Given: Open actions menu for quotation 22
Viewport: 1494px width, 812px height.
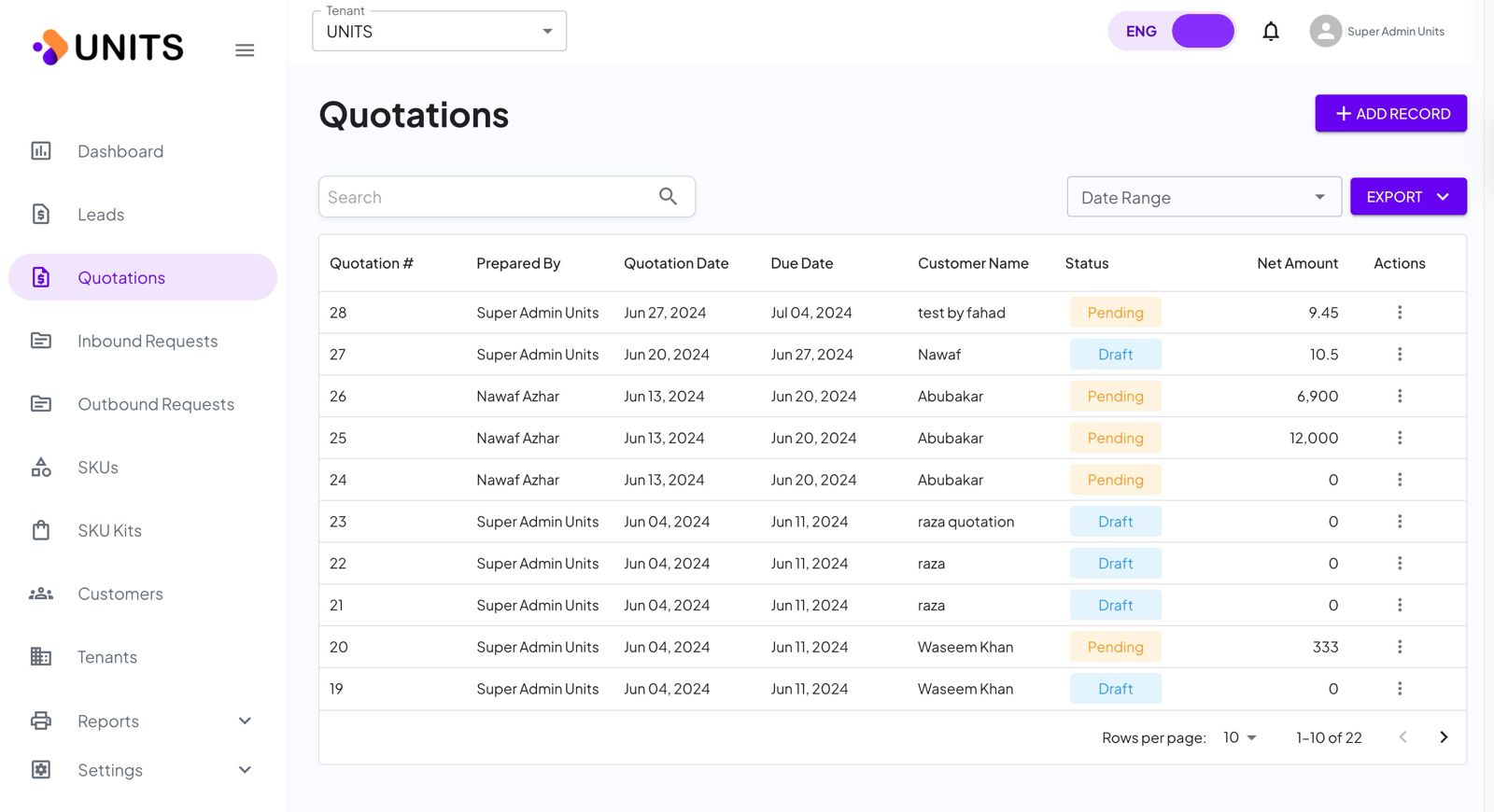Looking at the screenshot, I should pyautogui.click(x=1400, y=564).
